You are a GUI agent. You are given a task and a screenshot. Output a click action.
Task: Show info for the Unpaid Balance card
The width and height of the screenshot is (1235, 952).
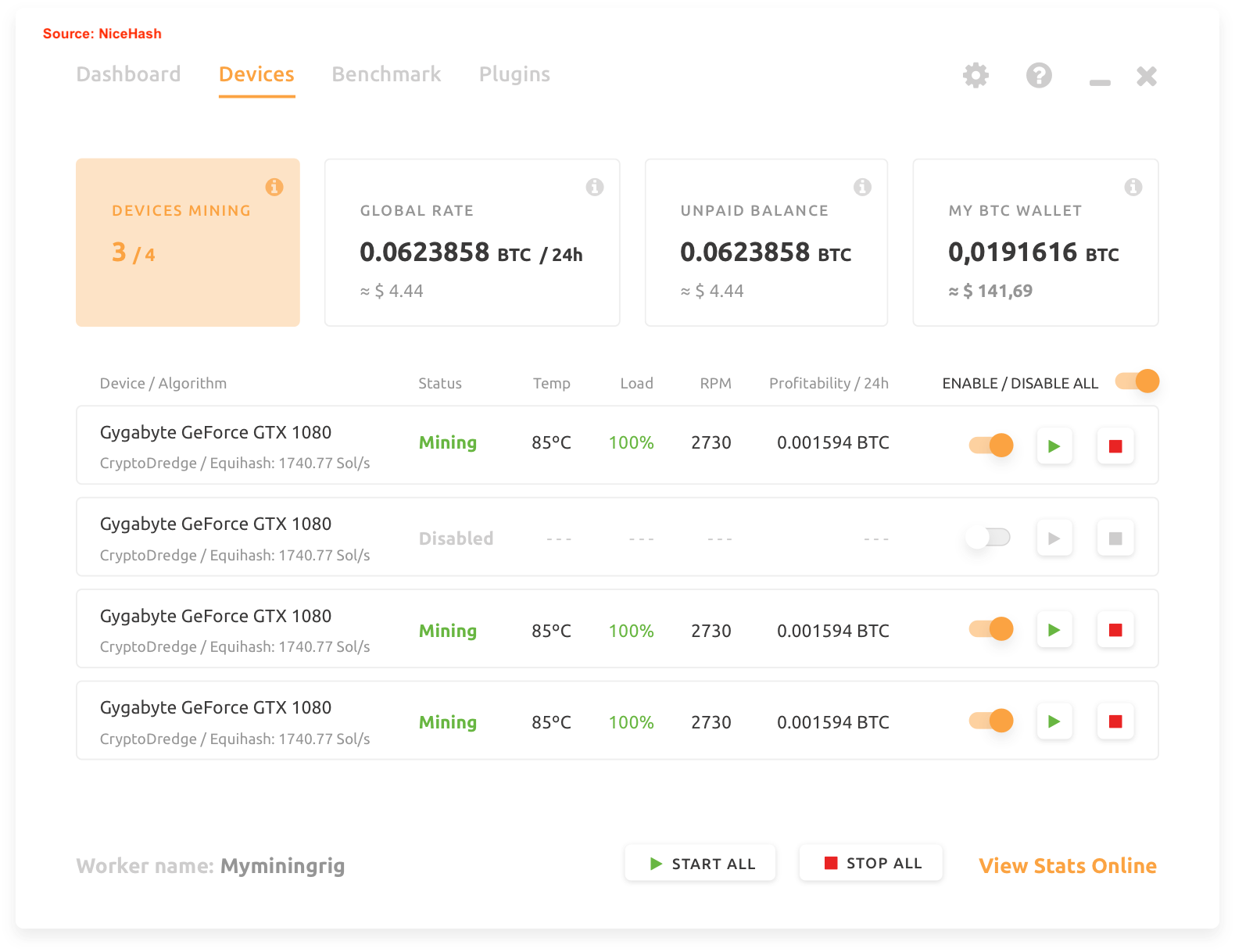862,187
